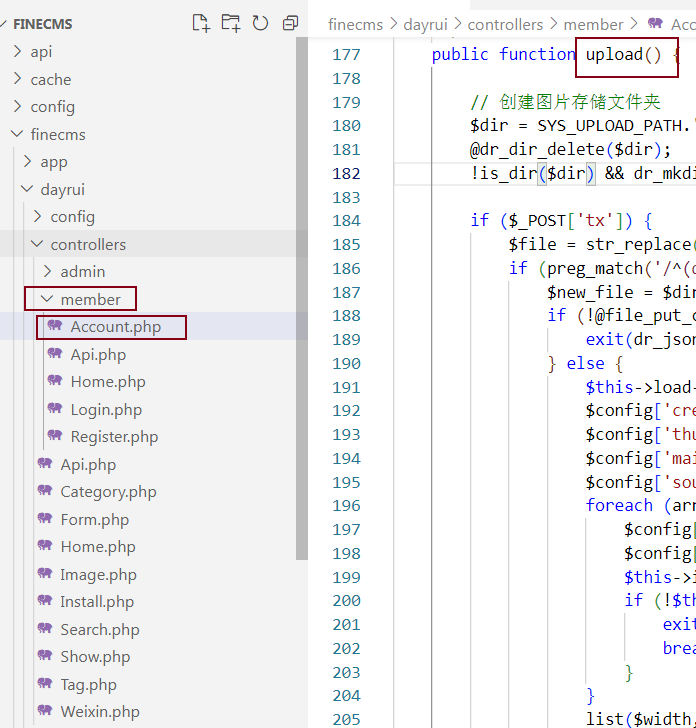Open Register.php from the file tree
Screen dimensions: 696x728
(114, 437)
